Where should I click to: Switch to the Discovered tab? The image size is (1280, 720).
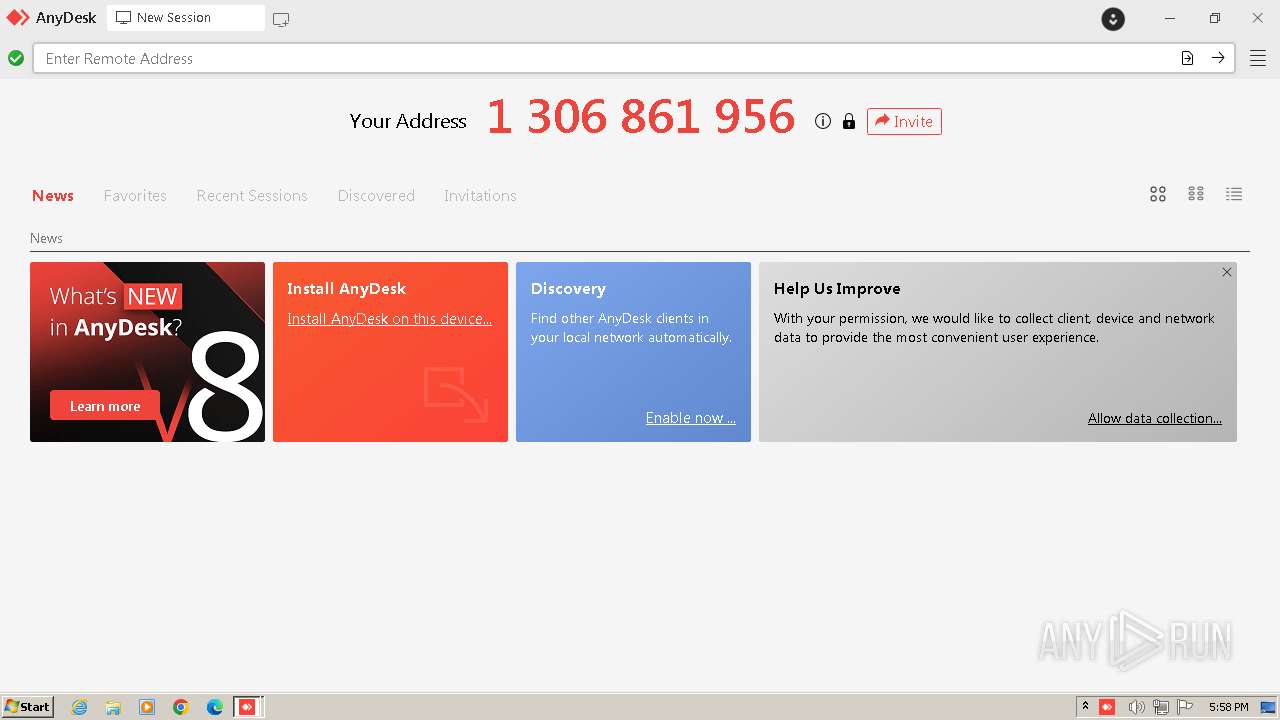376,195
